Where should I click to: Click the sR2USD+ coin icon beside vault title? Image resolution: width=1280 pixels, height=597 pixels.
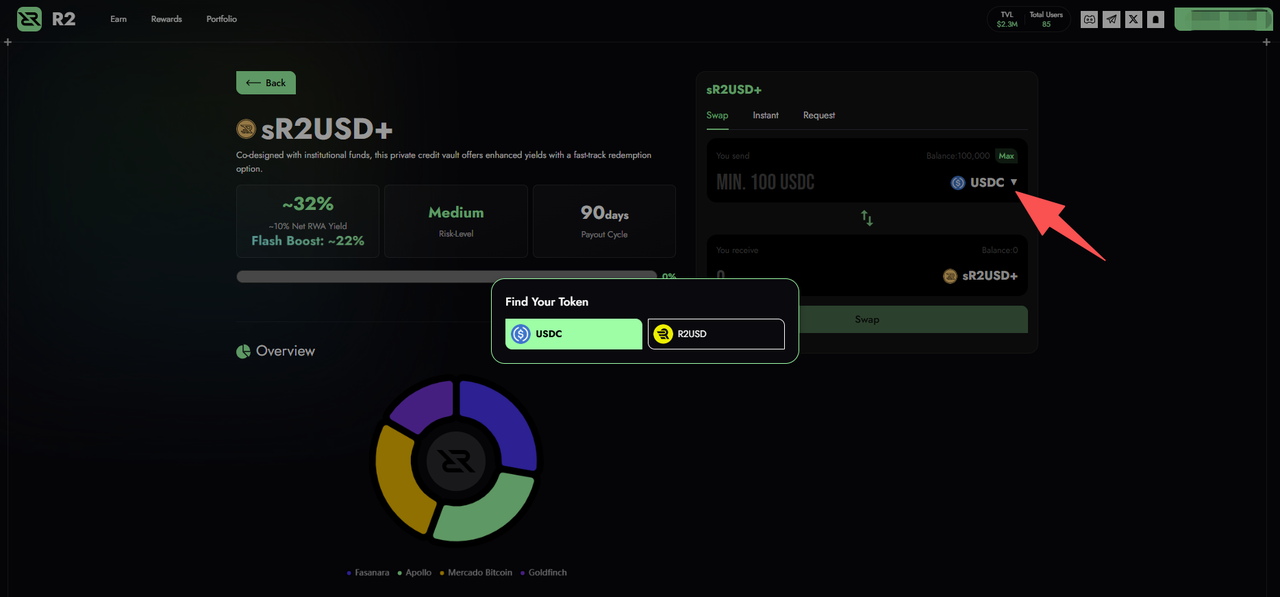pos(246,129)
